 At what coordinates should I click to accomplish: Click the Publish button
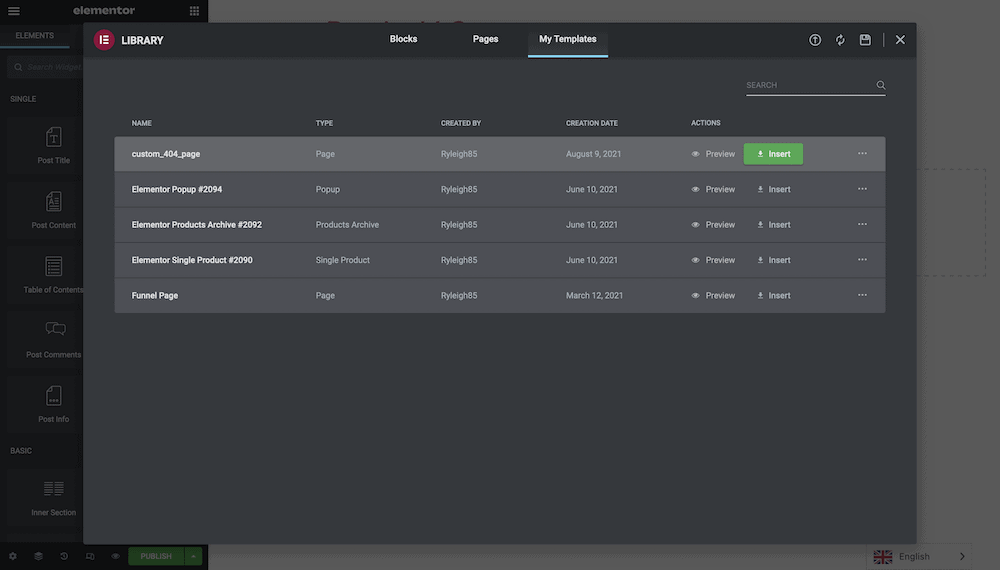[x=156, y=556]
